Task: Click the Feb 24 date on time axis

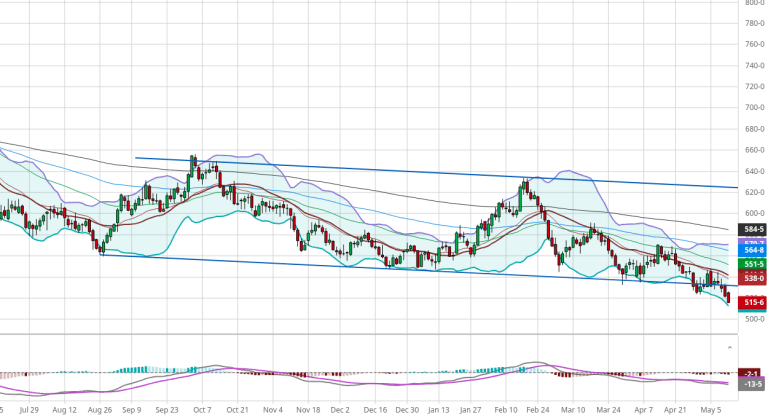Action: click(538, 409)
